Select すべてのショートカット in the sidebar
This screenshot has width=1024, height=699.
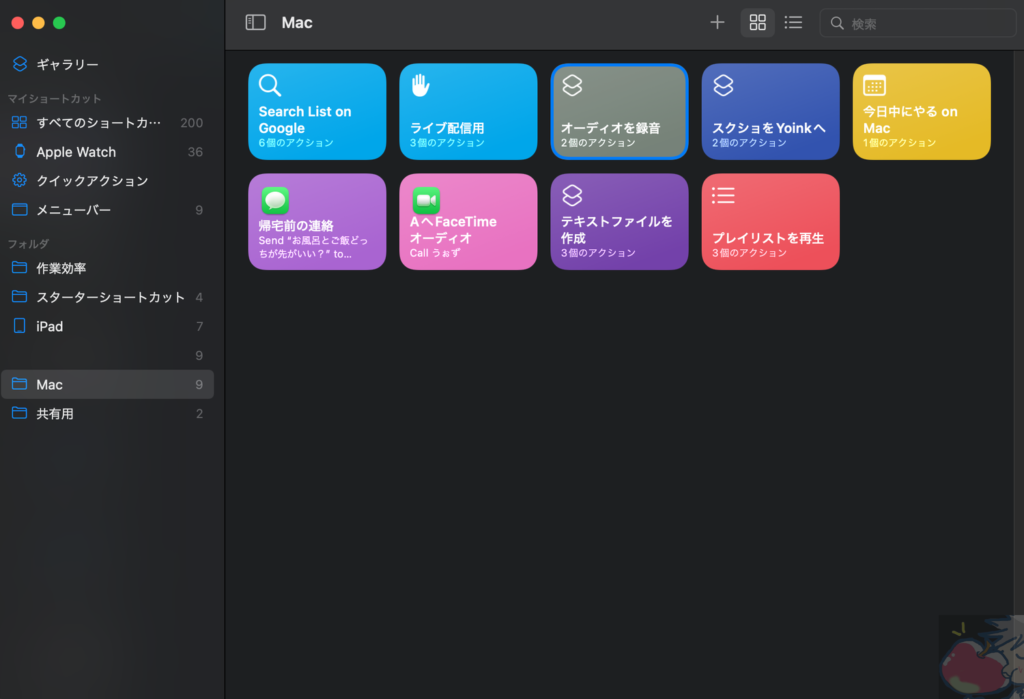click(x=98, y=123)
